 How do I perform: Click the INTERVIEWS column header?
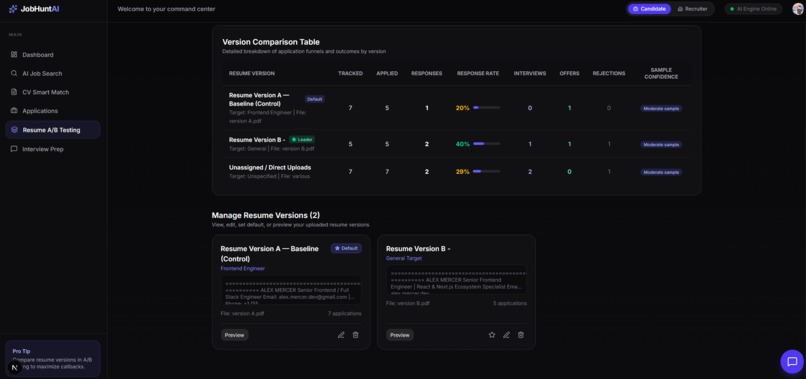pyautogui.click(x=530, y=74)
